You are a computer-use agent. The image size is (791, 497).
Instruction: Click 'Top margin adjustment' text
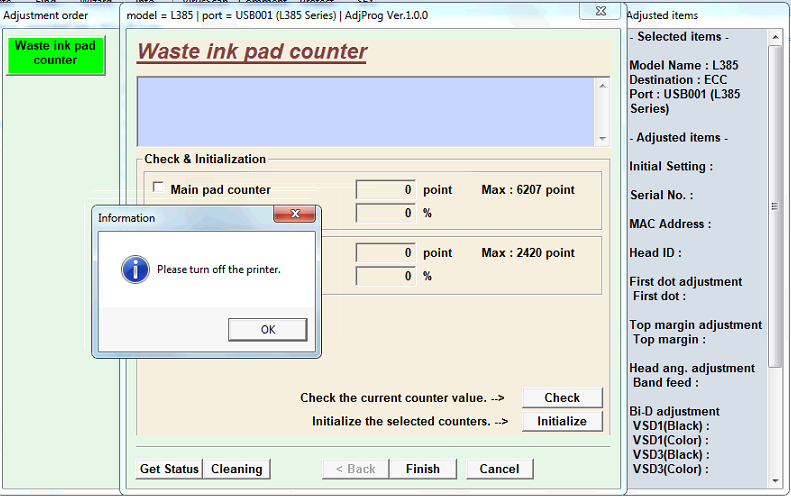coord(696,325)
